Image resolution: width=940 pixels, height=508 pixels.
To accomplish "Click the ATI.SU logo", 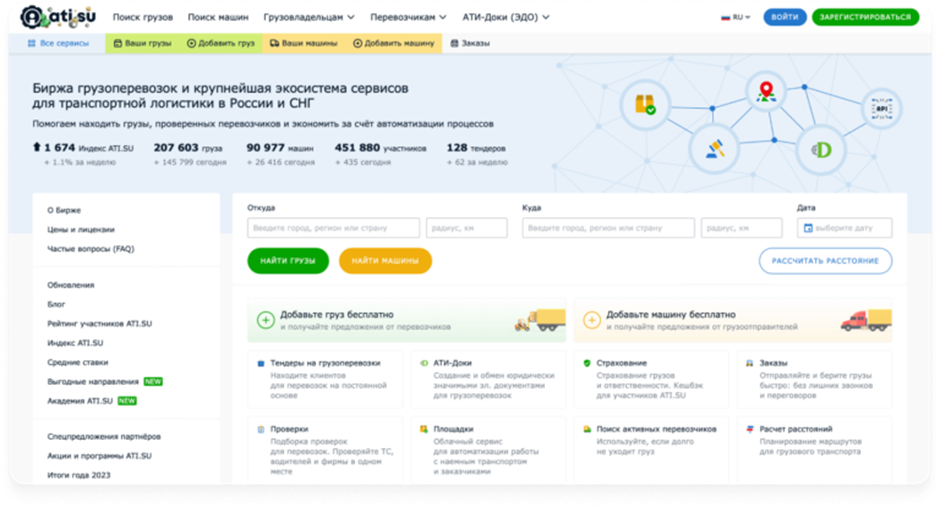I will point(58,17).
